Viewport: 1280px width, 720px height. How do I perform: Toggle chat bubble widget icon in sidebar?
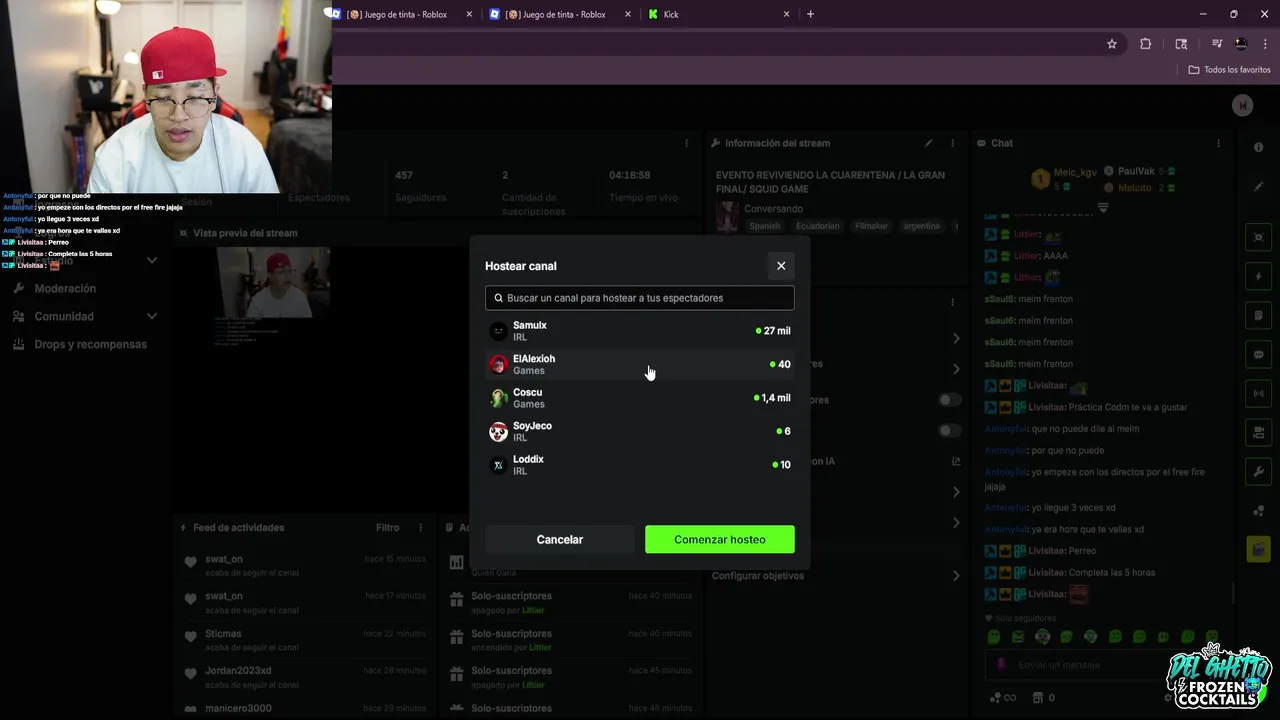coord(1258,354)
